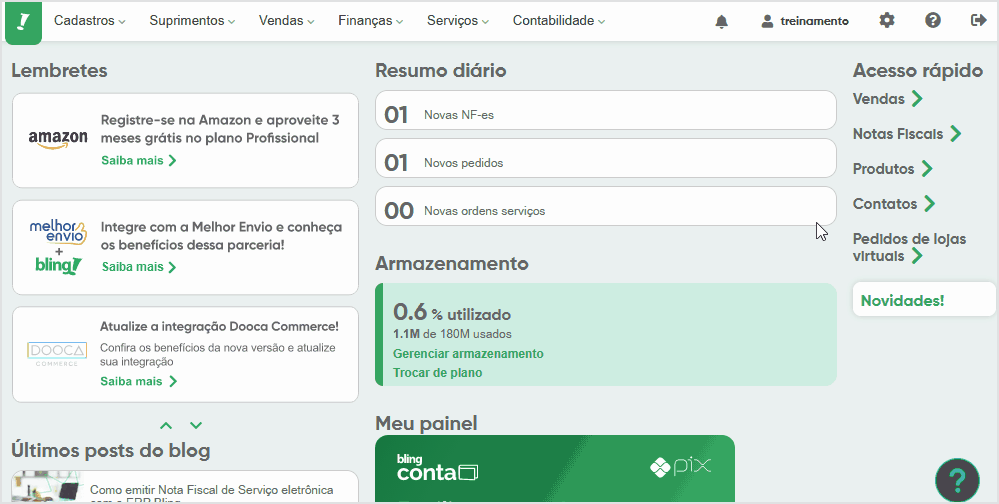
Task: Show previous reminders with the up chevron
Action: (x=166, y=425)
